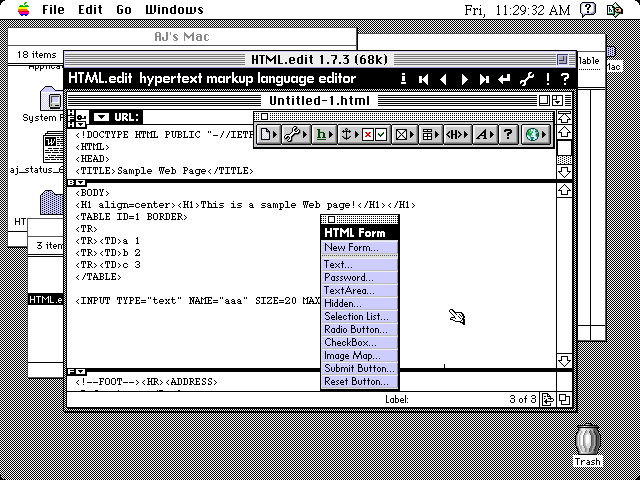The height and width of the screenshot is (480, 640).
Task: Click the anchor link tool icon
Action: point(349,134)
